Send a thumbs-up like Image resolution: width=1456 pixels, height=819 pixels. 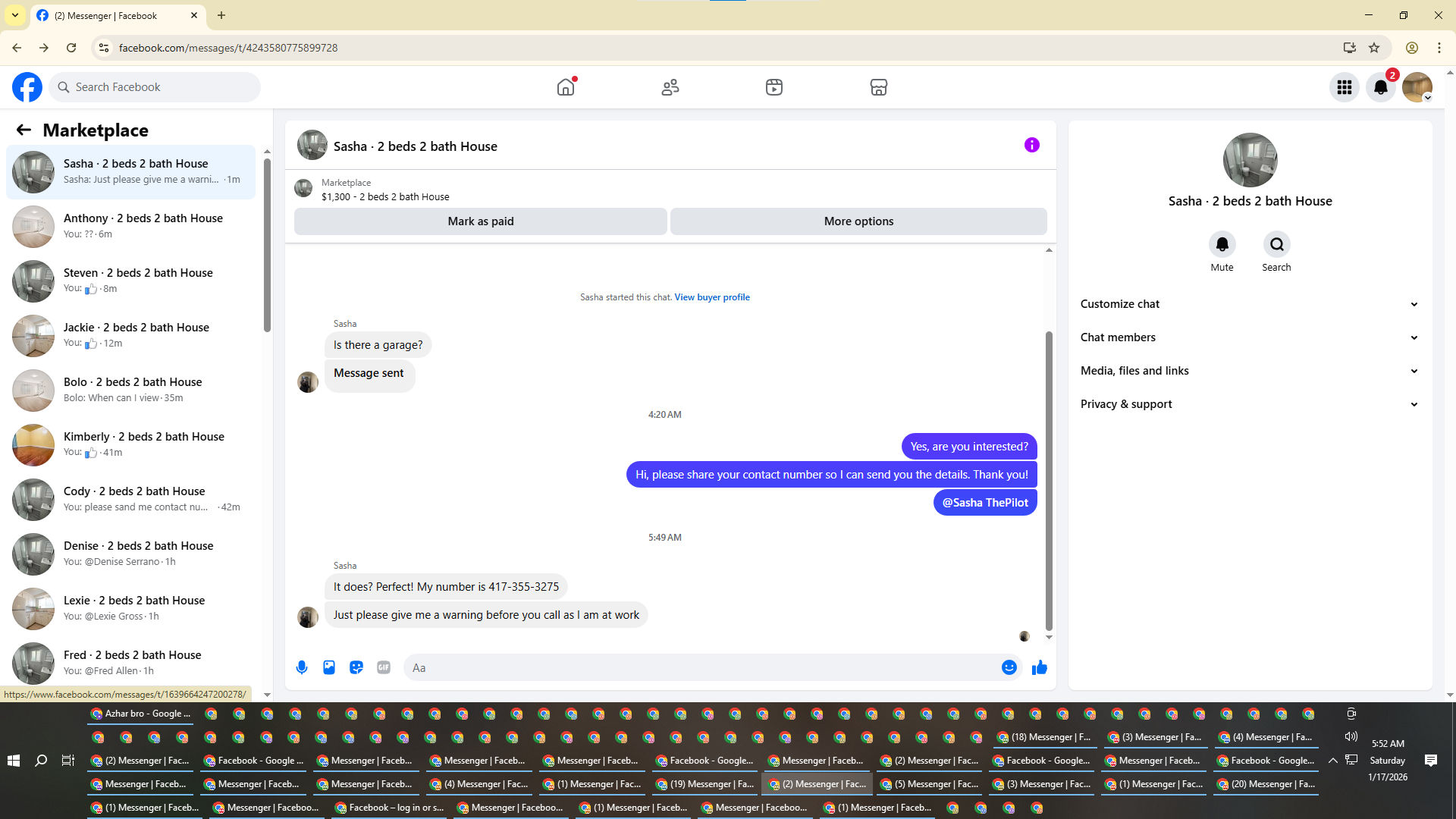[1039, 667]
